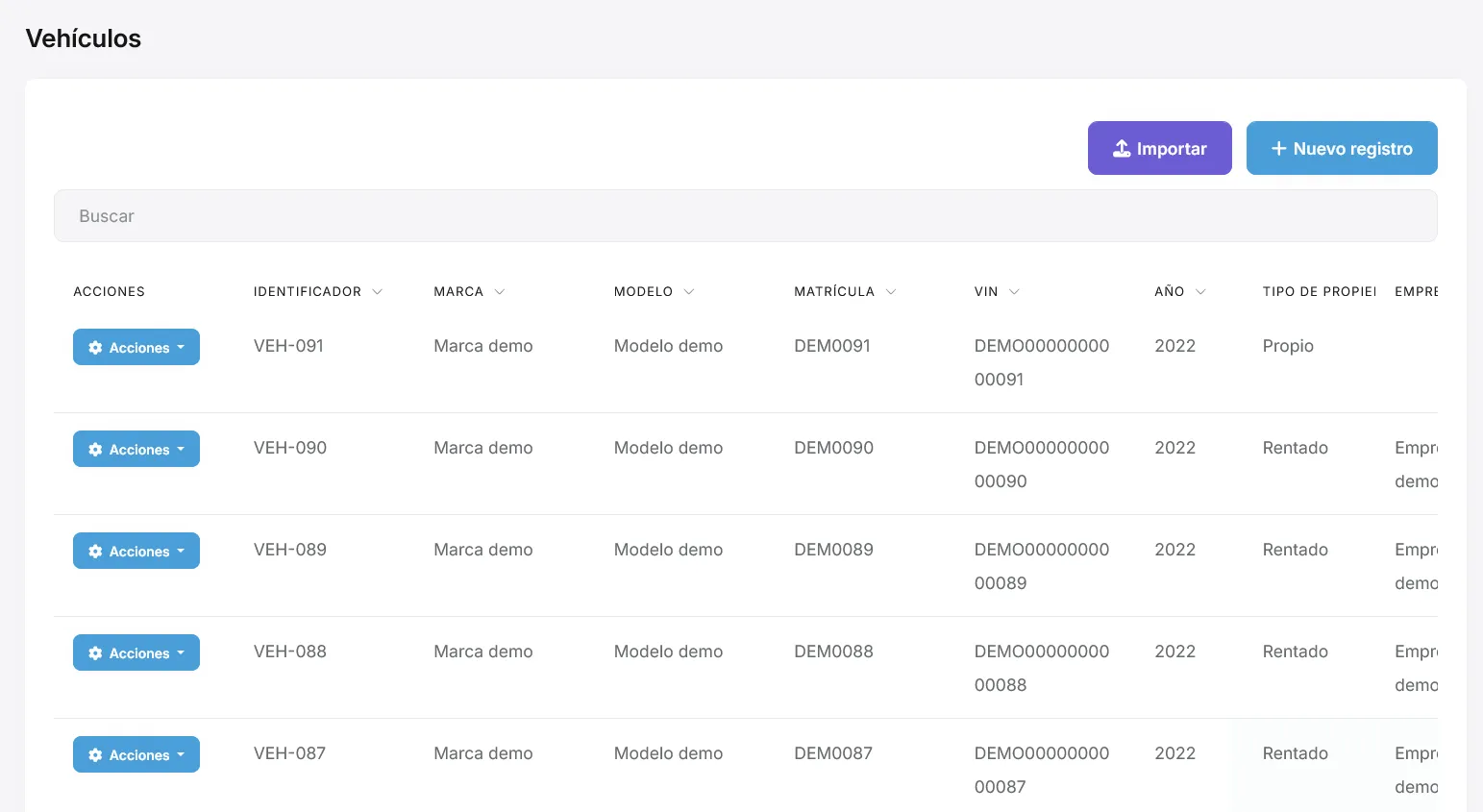This screenshot has width=1483, height=812.
Task: Select identifier VEH-087
Action: point(289,753)
